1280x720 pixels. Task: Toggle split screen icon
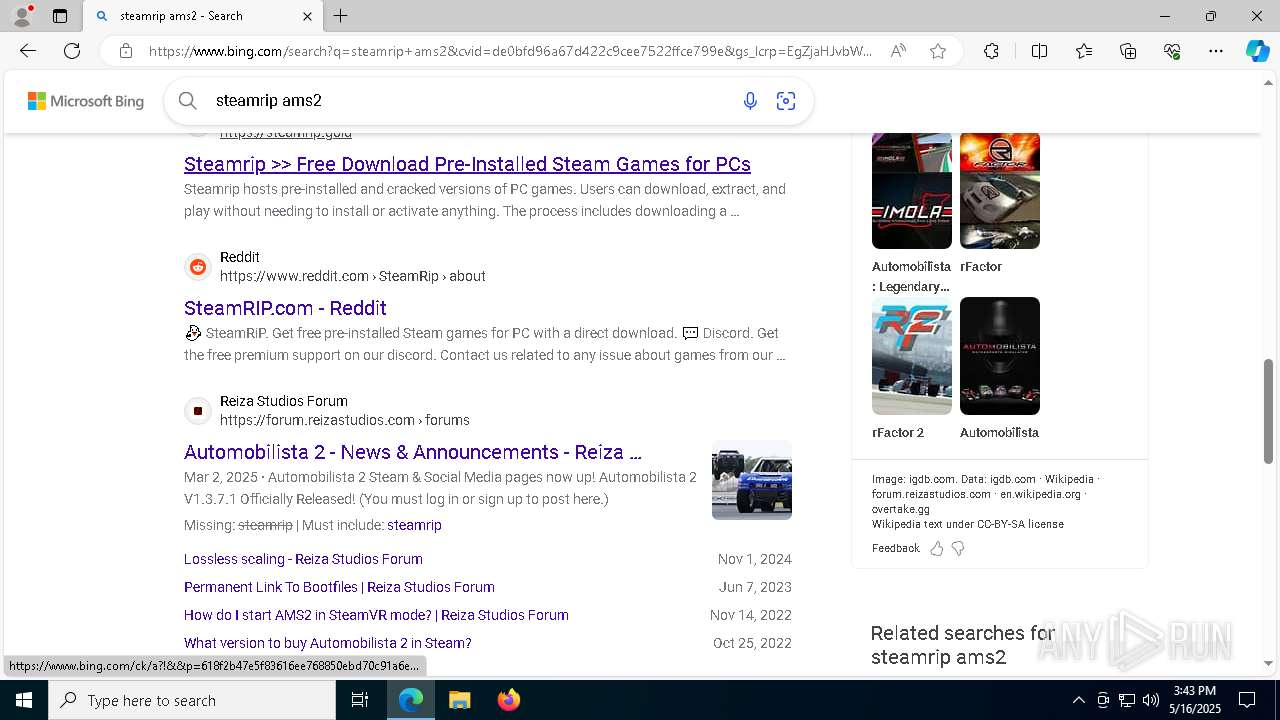point(1039,51)
